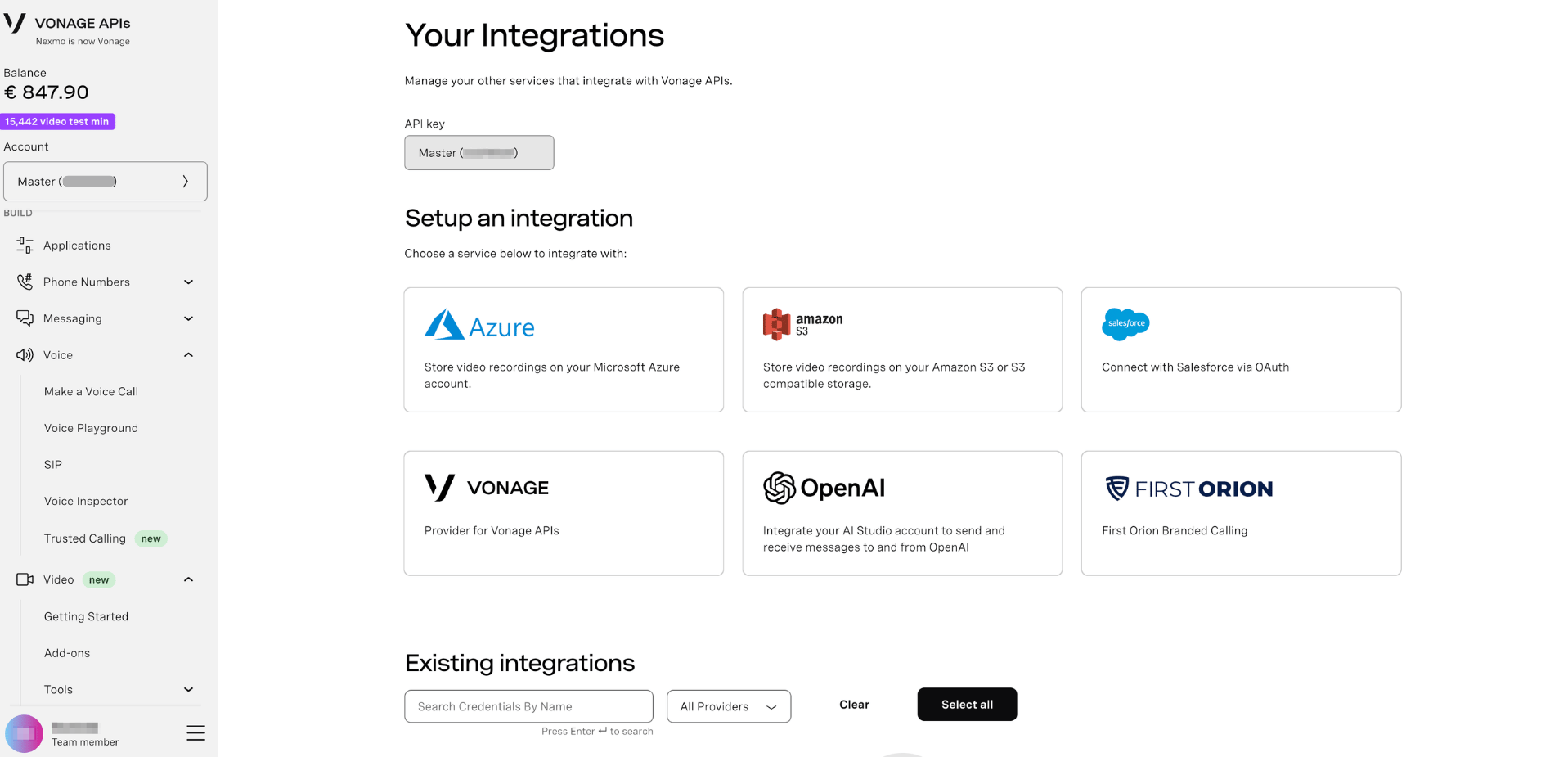Choose the Azure integration card

[564, 349]
